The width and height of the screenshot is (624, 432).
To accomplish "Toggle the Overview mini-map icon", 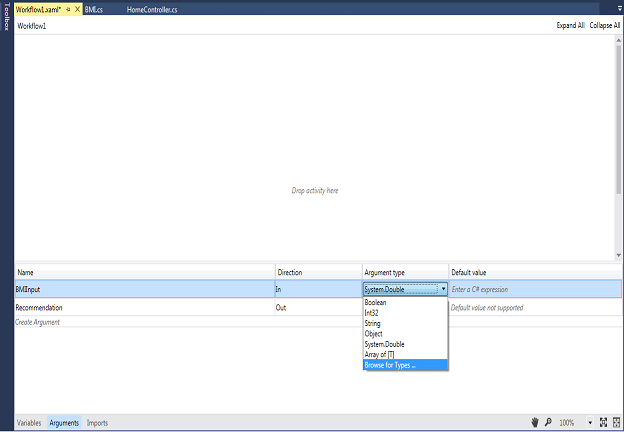I will coord(616,422).
